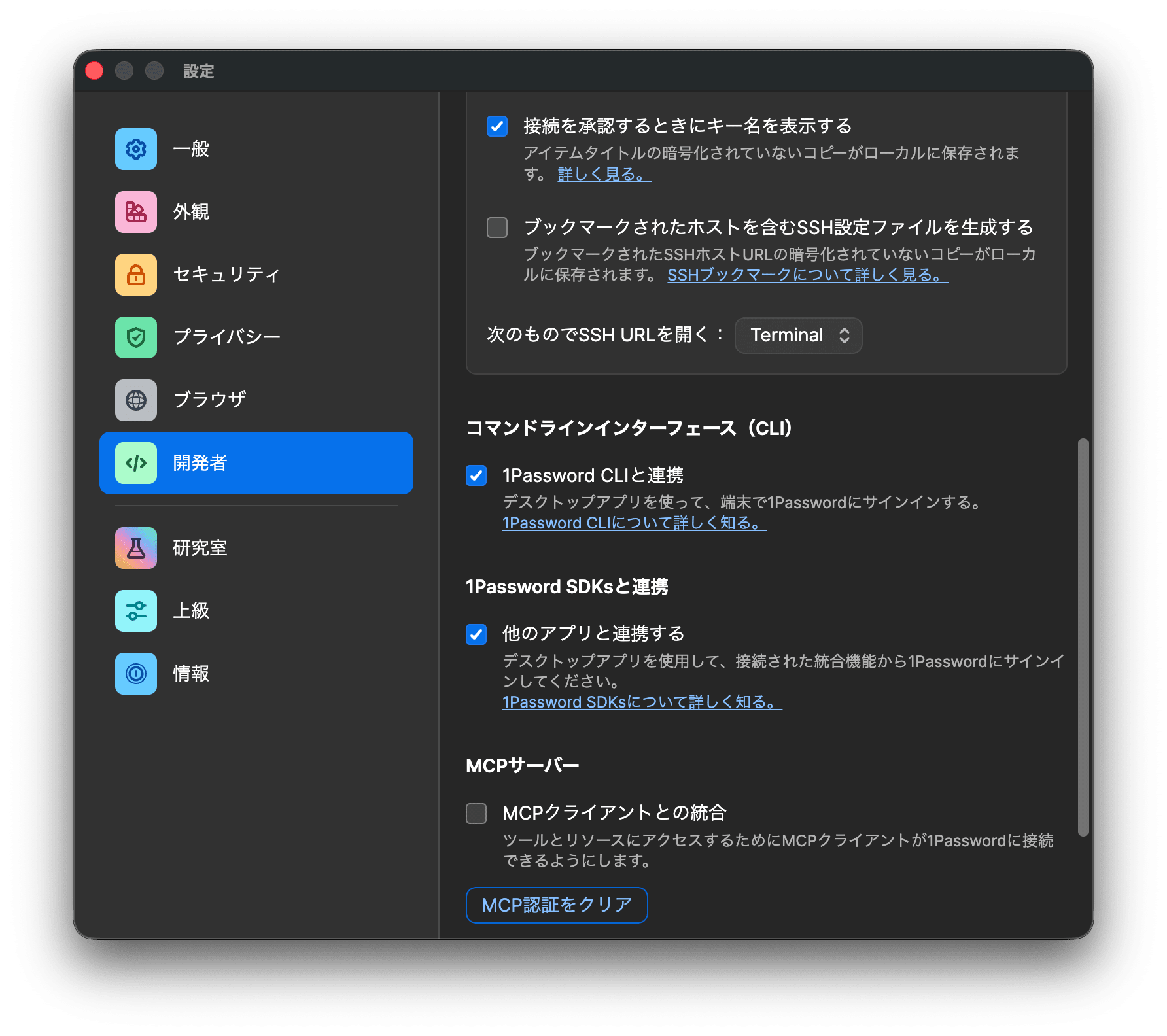Click the コマンドラインインターフェース（CLI）heading
This screenshot has width=1167, height=1036.
(629, 428)
